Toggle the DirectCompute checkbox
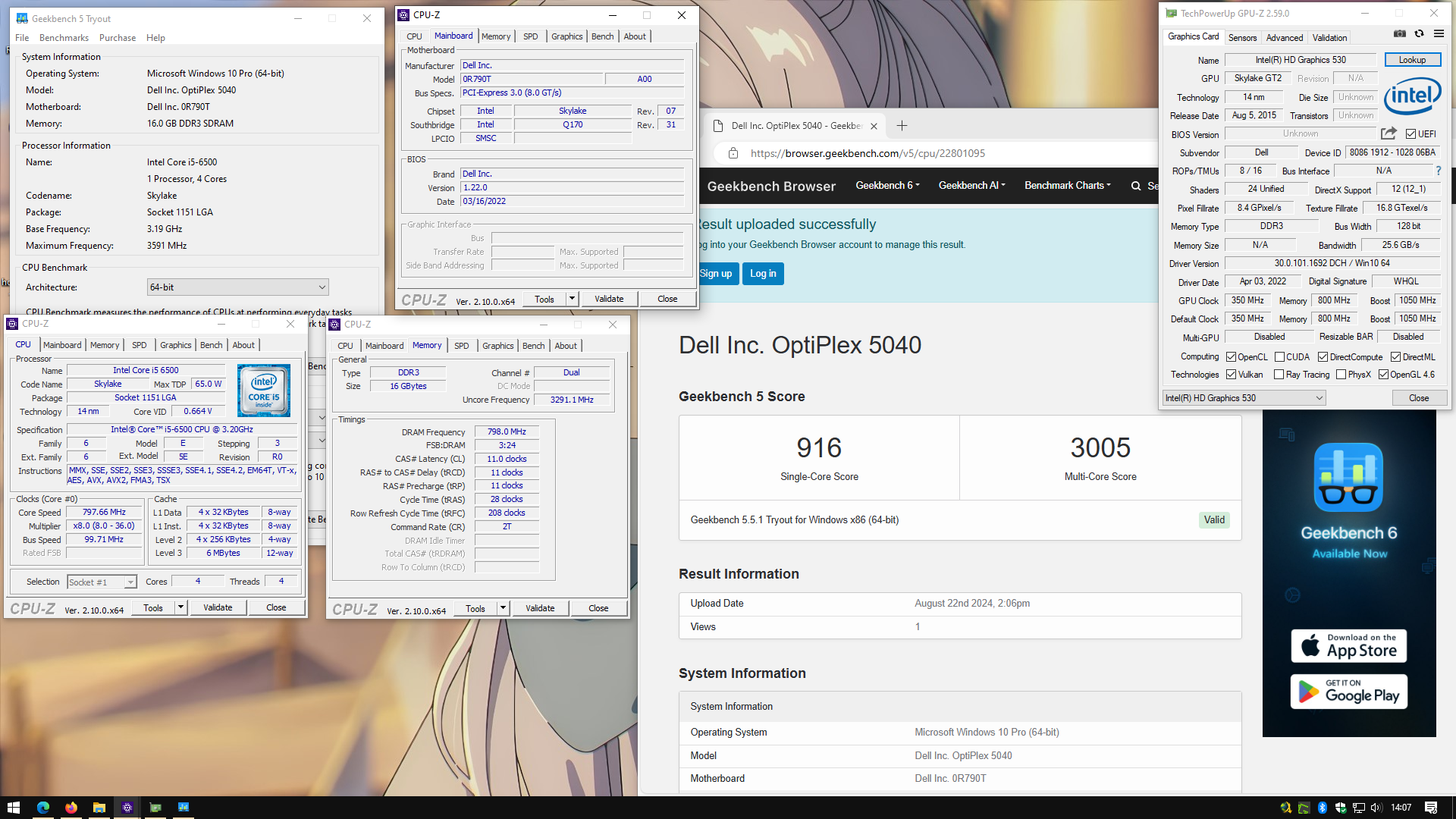 pyautogui.click(x=1323, y=357)
